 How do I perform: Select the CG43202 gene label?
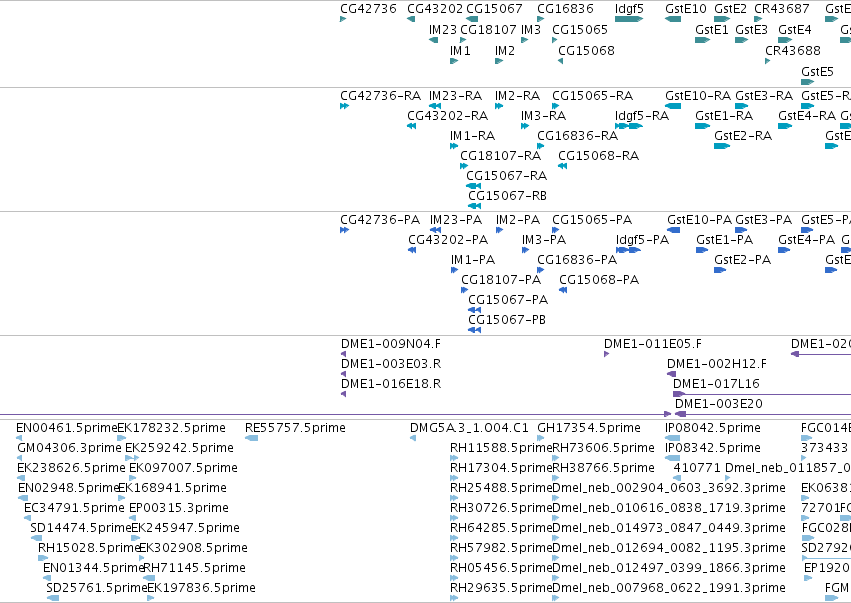[435, 9]
